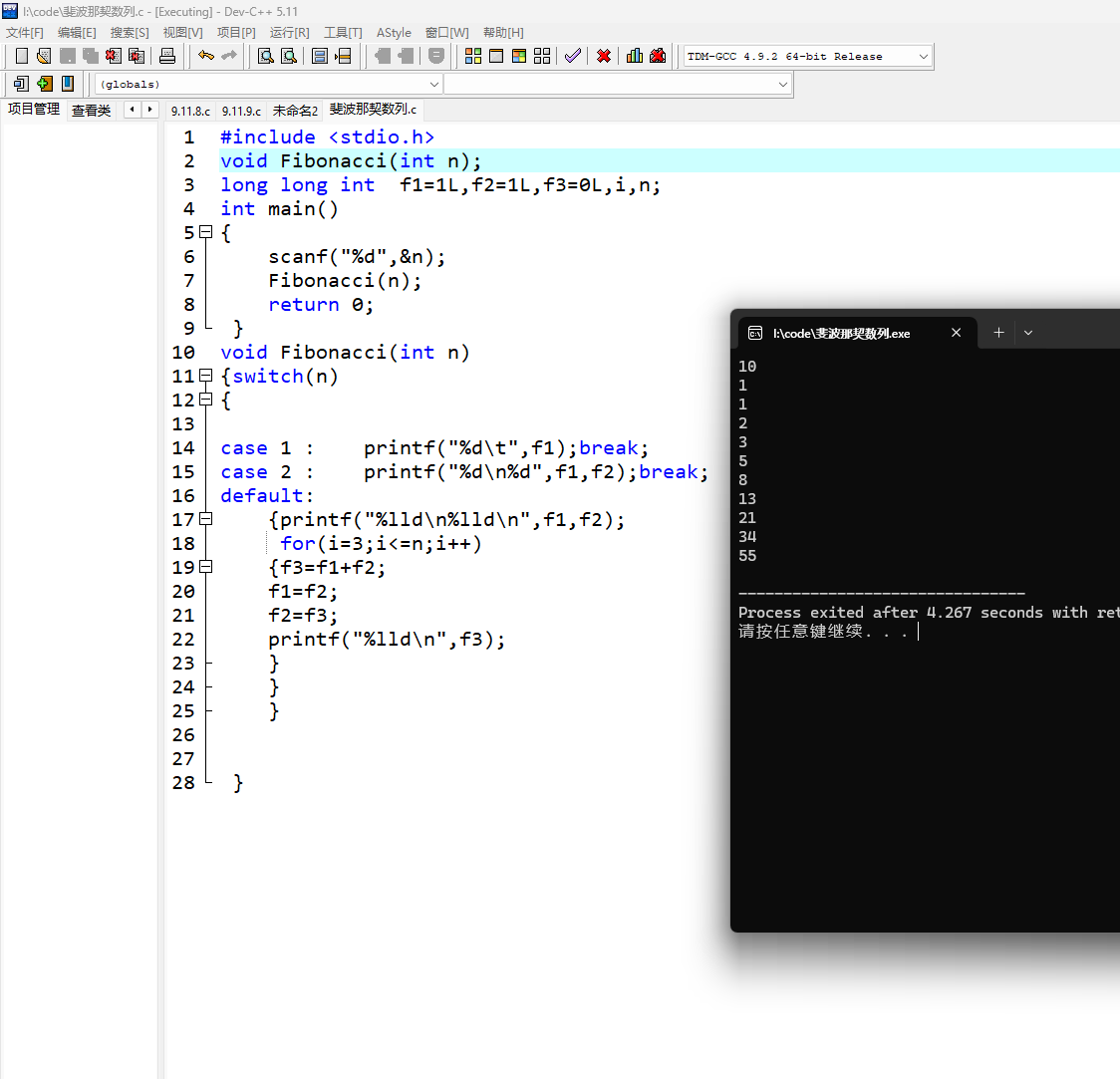Click the #include <stdio.h> code line
Image resolution: width=1120 pixels, height=1079 pixels.
pyautogui.click(x=327, y=136)
